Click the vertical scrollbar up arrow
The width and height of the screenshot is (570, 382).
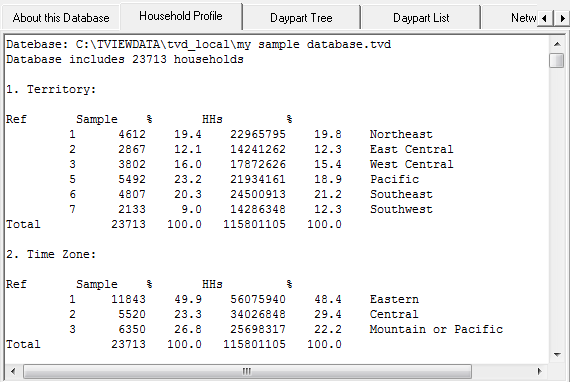557,44
